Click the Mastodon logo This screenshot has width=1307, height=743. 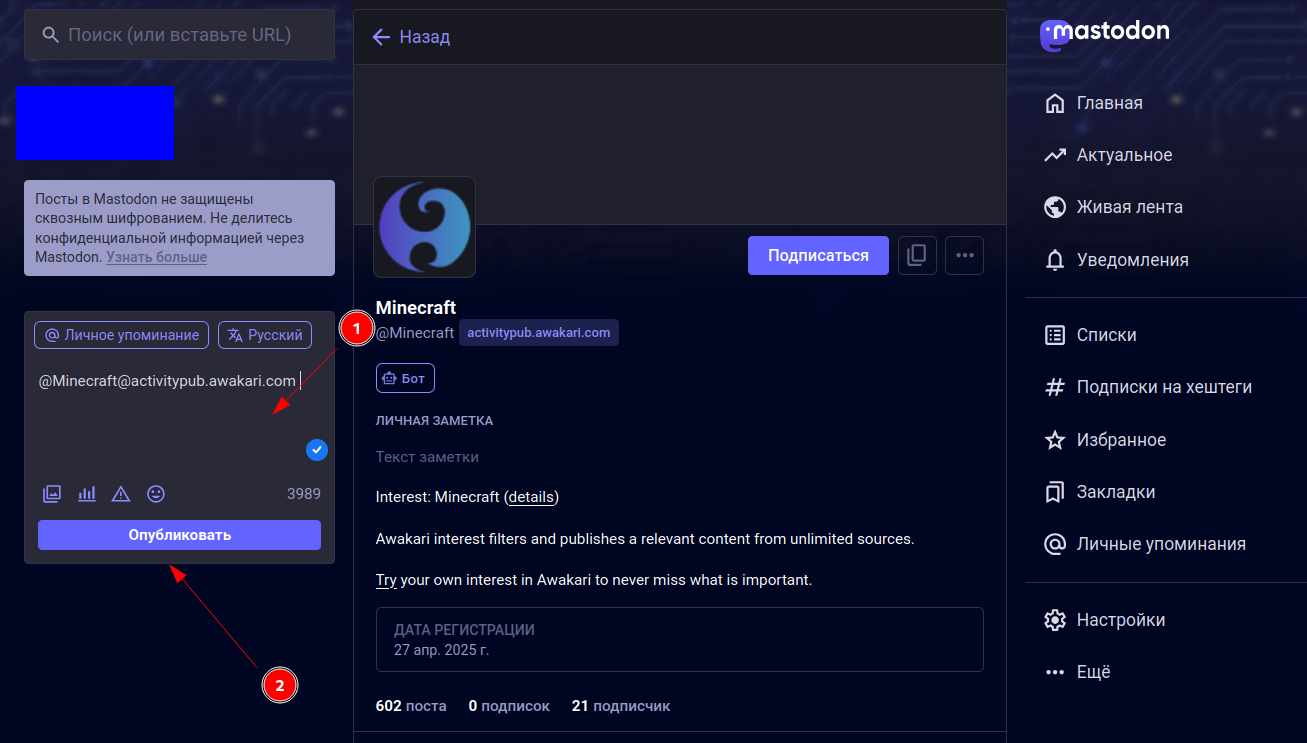pos(1104,33)
